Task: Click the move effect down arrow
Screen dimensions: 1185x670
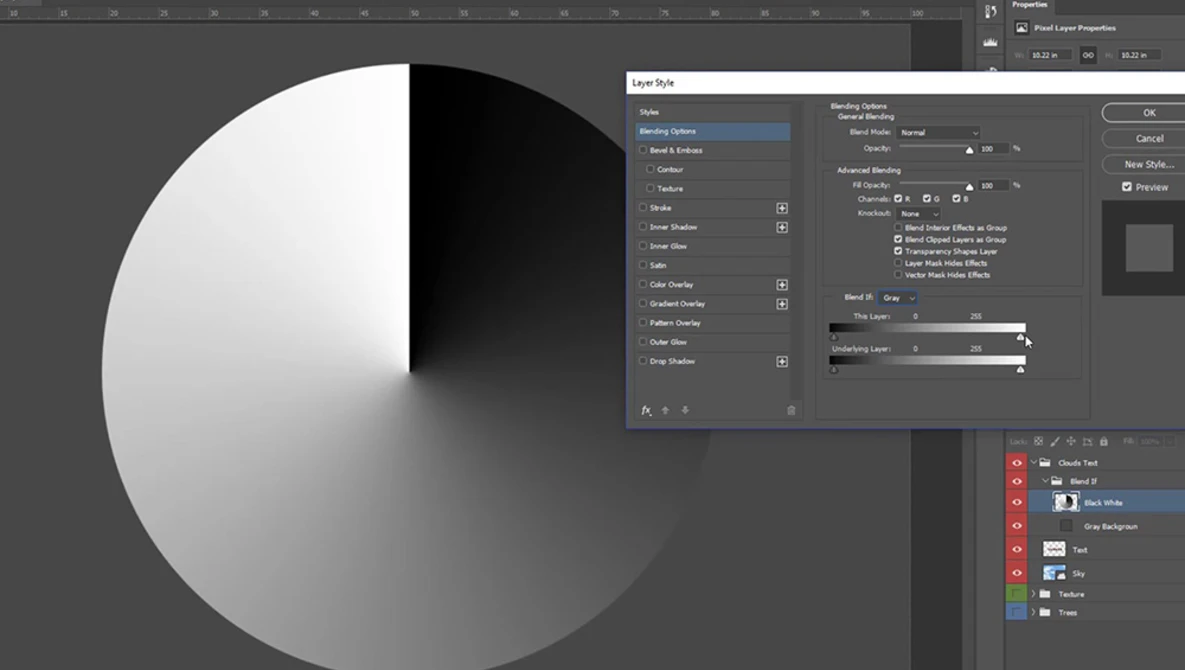Action: tap(685, 410)
